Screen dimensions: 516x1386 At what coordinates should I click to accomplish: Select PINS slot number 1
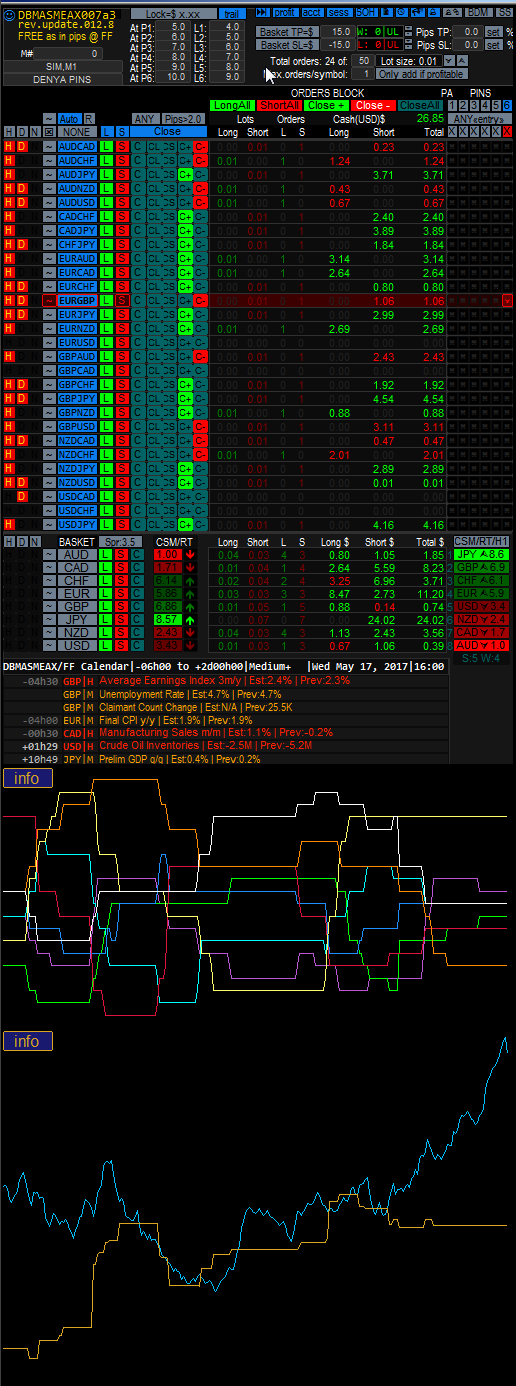(452, 105)
